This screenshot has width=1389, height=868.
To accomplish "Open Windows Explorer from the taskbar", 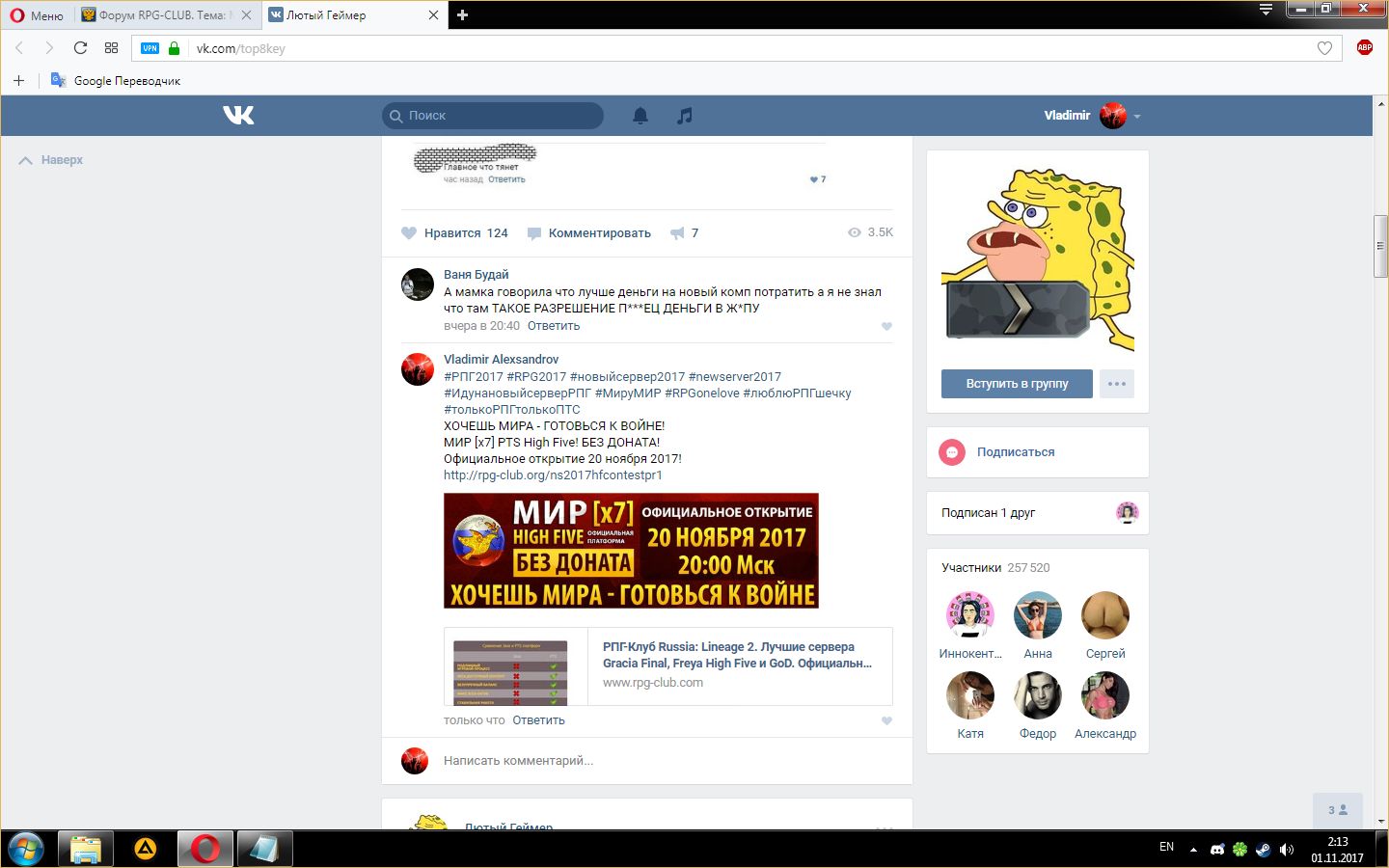I will click(x=85, y=850).
